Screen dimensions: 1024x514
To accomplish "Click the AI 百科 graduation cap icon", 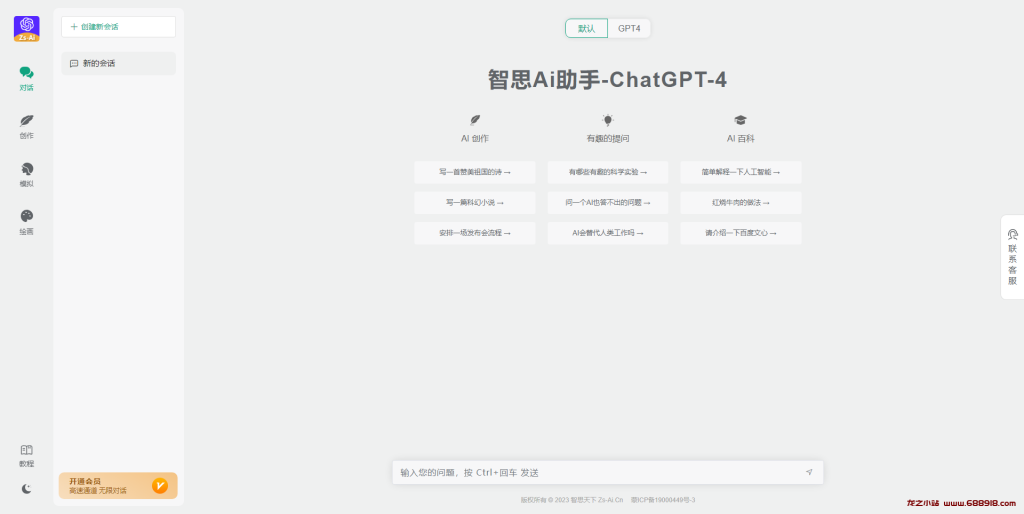I will click(741, 120).
